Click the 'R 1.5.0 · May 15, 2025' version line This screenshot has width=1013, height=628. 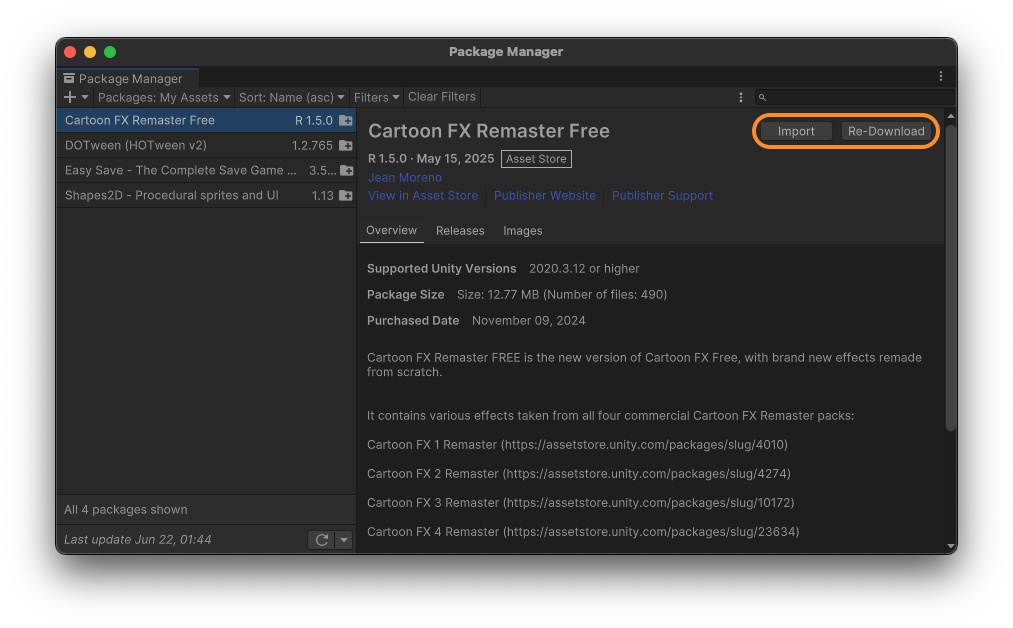[431, 159]
